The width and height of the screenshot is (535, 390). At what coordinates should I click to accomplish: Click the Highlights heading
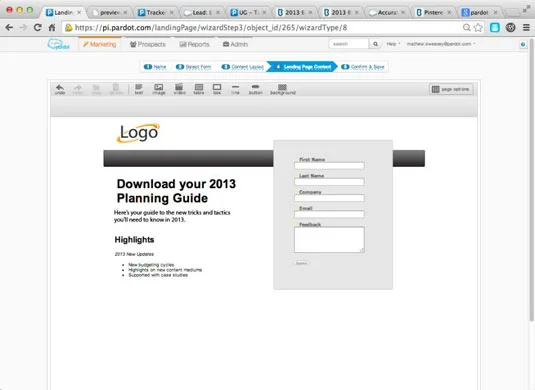coord(134,240)
